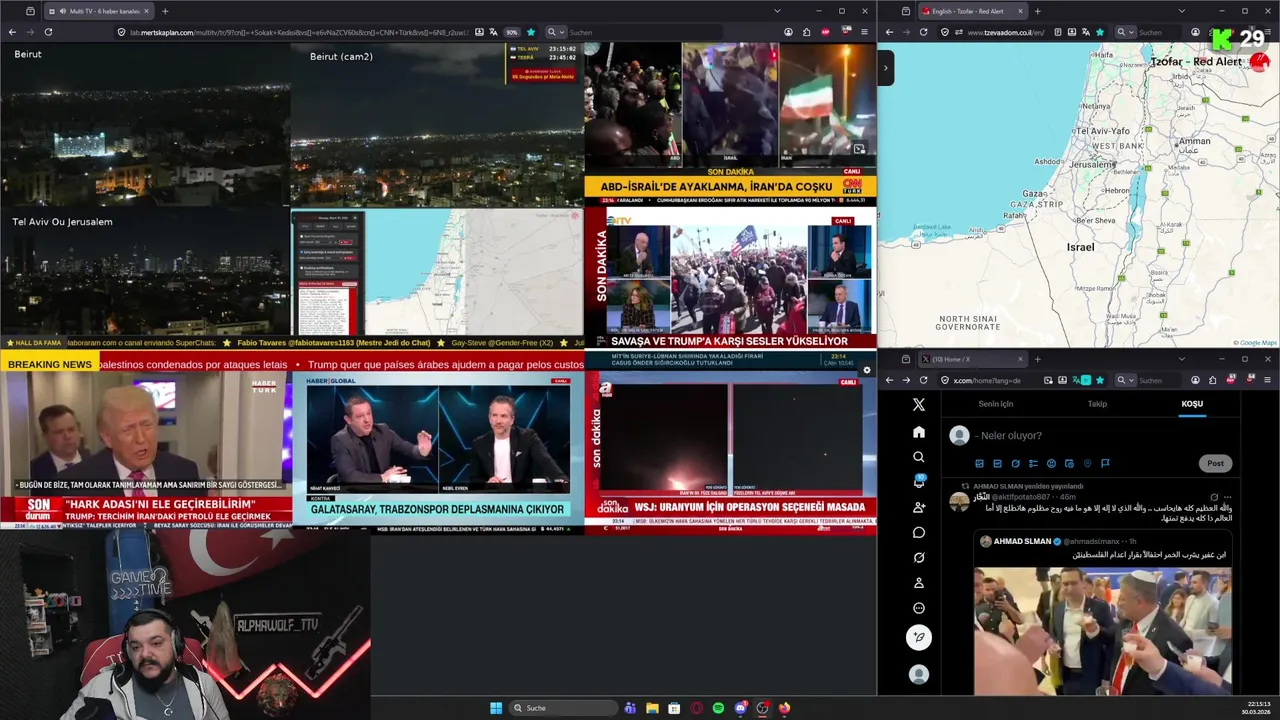Open new tab in X browser window

pyautogui.click(x=1037, y=359)
